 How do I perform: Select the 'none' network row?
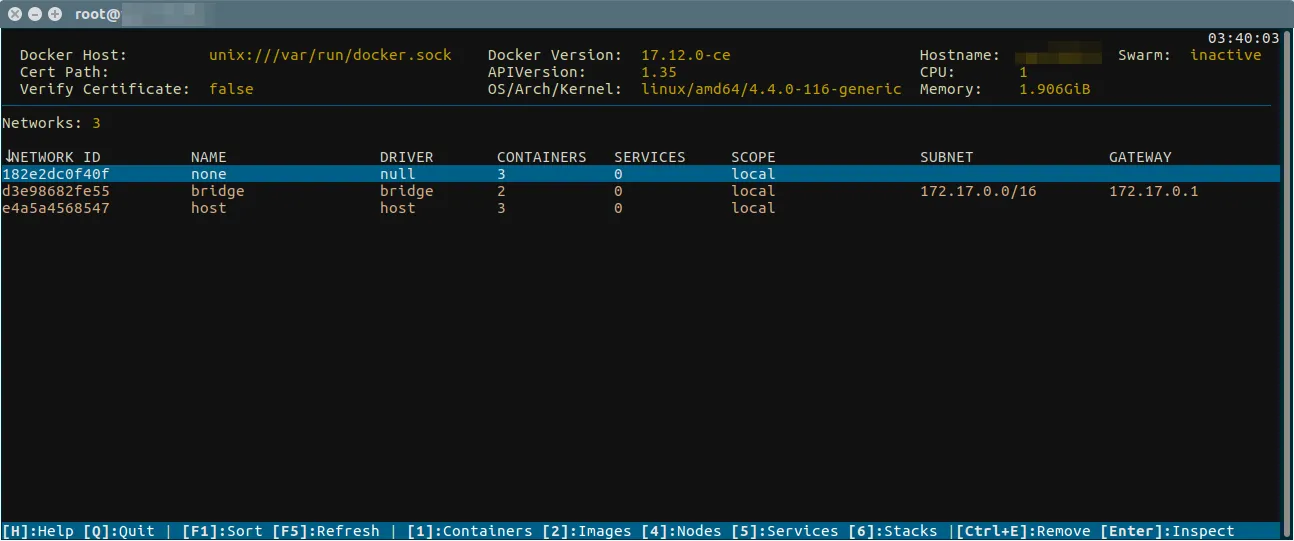pyautogui.click(x=209, y=174)
